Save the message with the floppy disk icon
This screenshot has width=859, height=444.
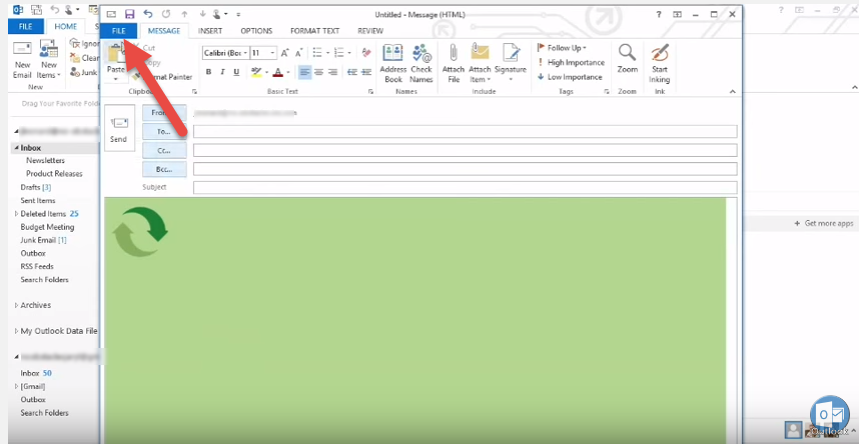click(129, 14)
